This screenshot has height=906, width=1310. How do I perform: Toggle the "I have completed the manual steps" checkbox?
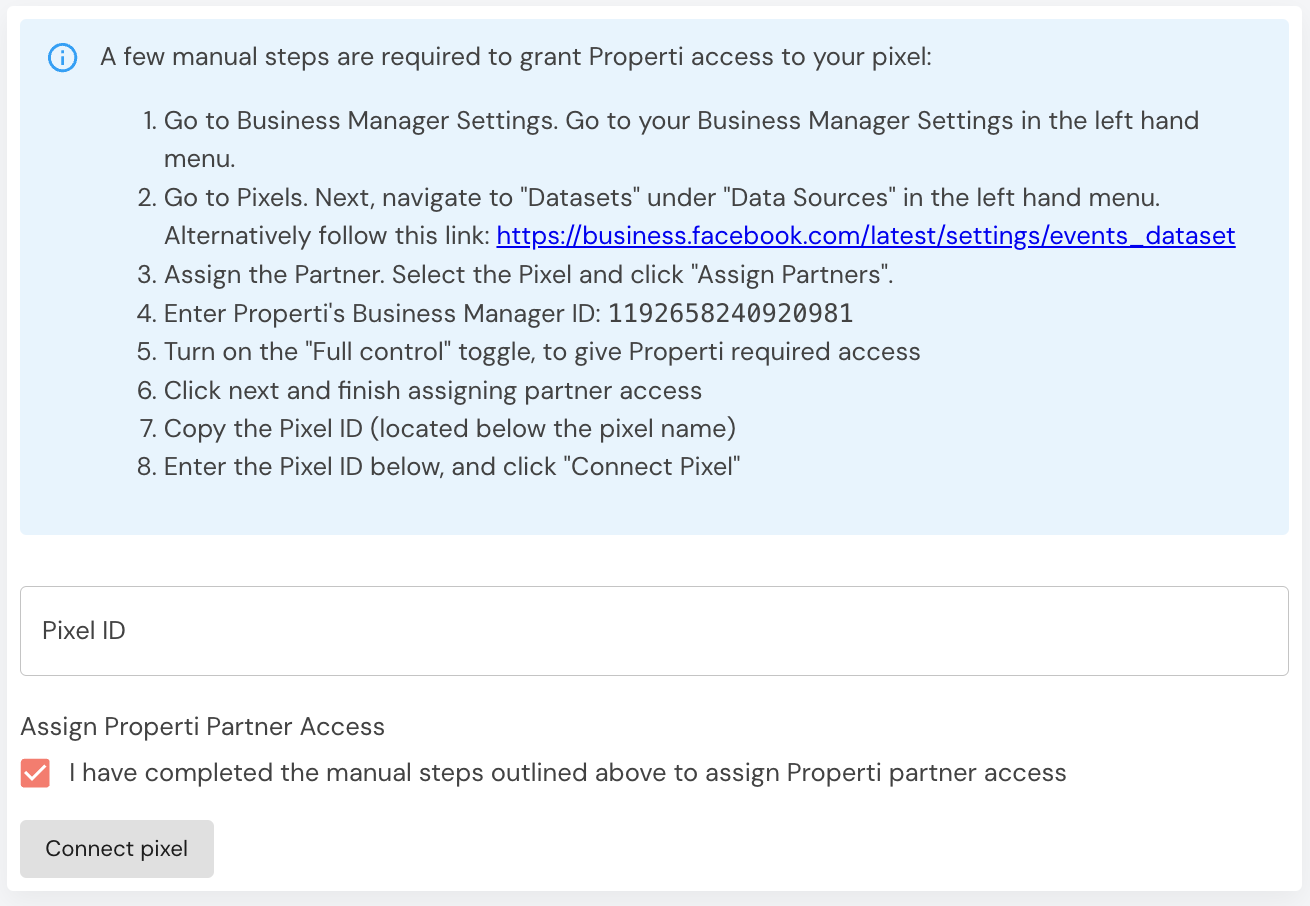35,773
